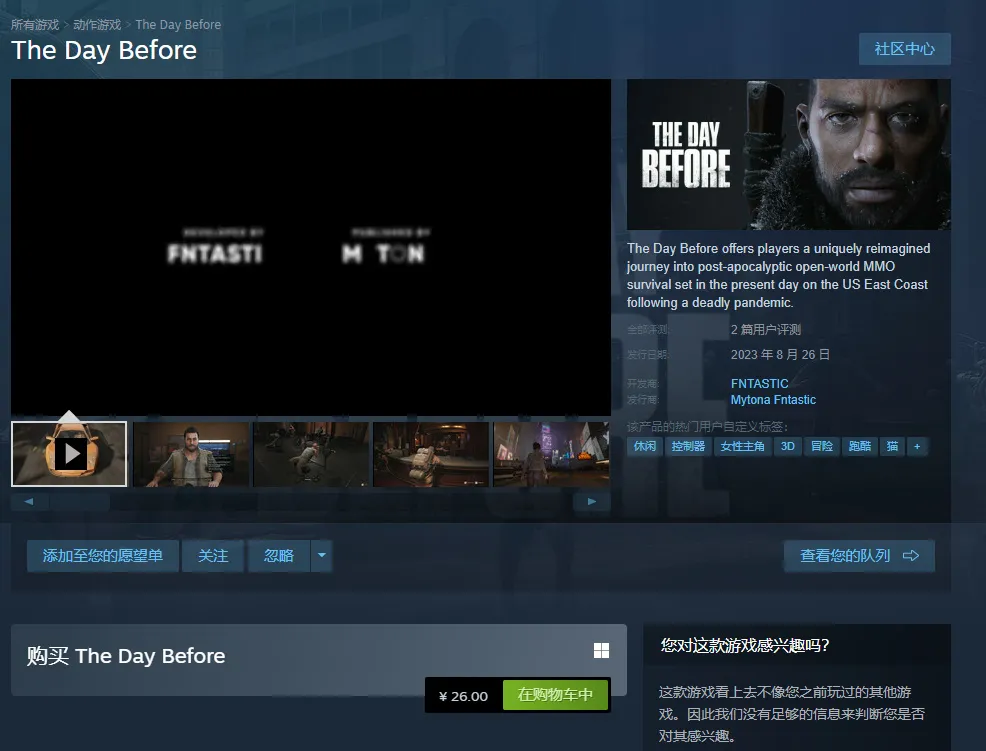Open the 社区中心 community hub button
The image size is (986, 751).
(904, 49)
